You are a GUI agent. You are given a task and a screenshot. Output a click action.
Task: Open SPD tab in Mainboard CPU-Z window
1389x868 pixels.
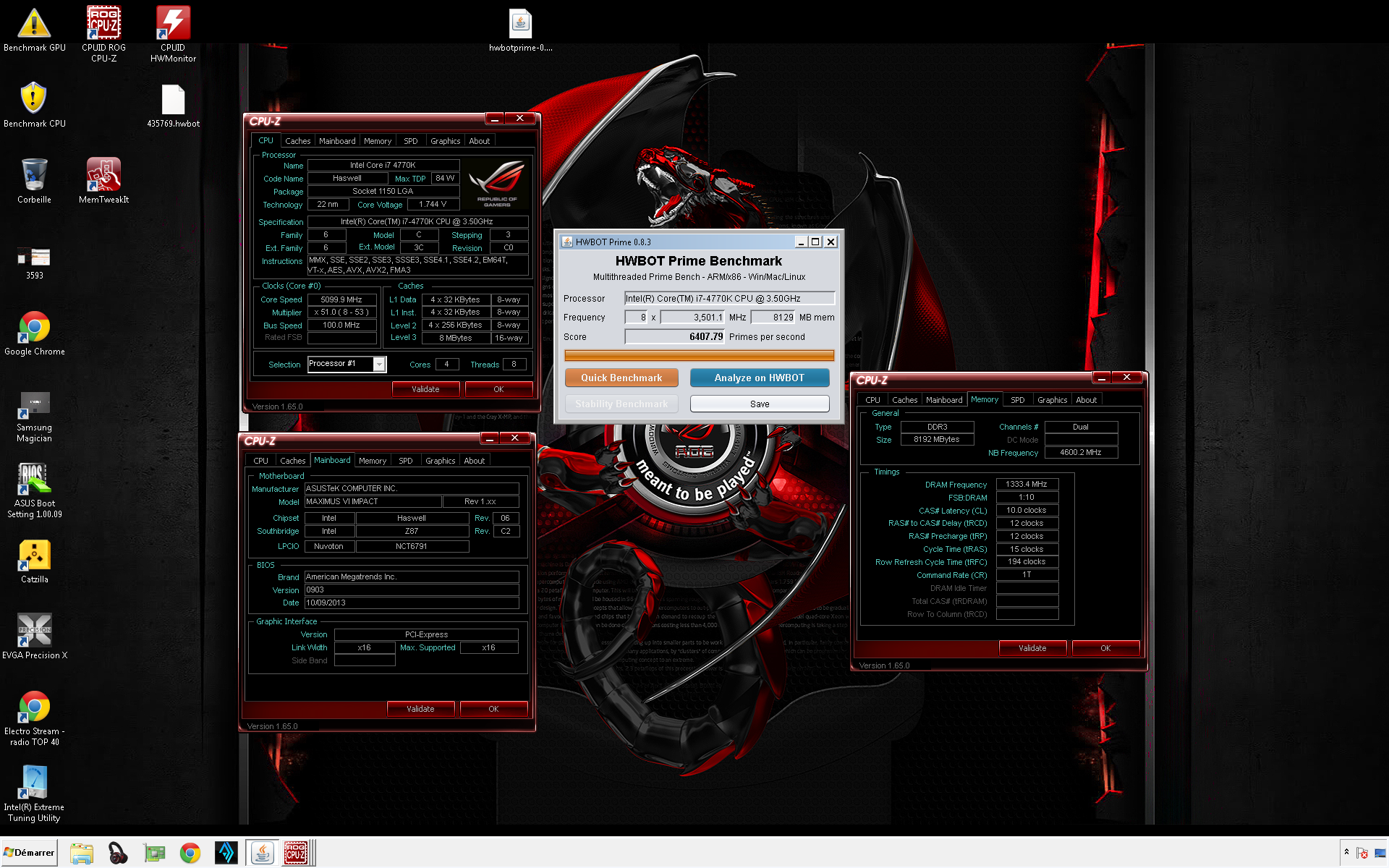coord(406,461)
